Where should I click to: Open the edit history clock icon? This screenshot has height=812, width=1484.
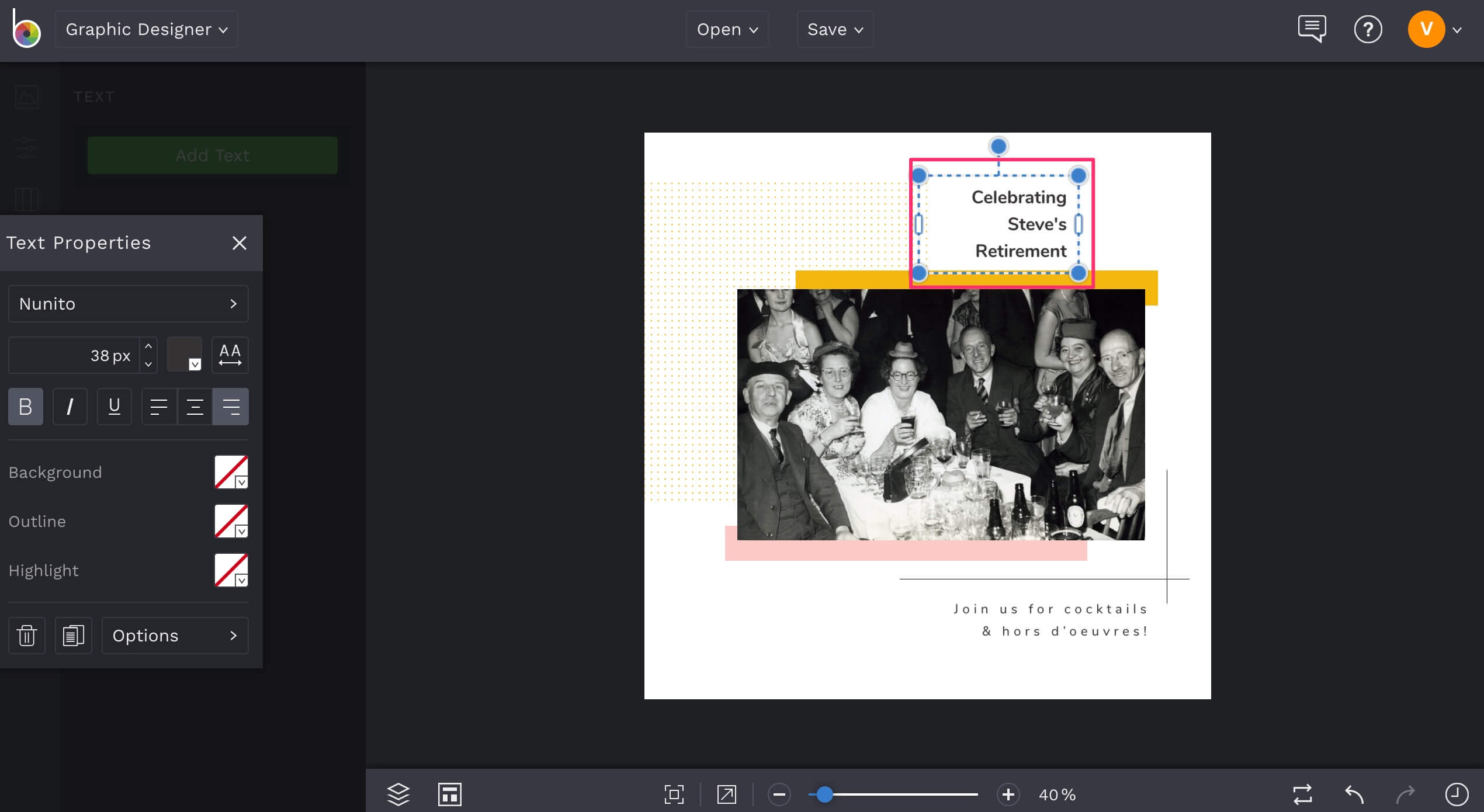click(x=1457, y=794)
